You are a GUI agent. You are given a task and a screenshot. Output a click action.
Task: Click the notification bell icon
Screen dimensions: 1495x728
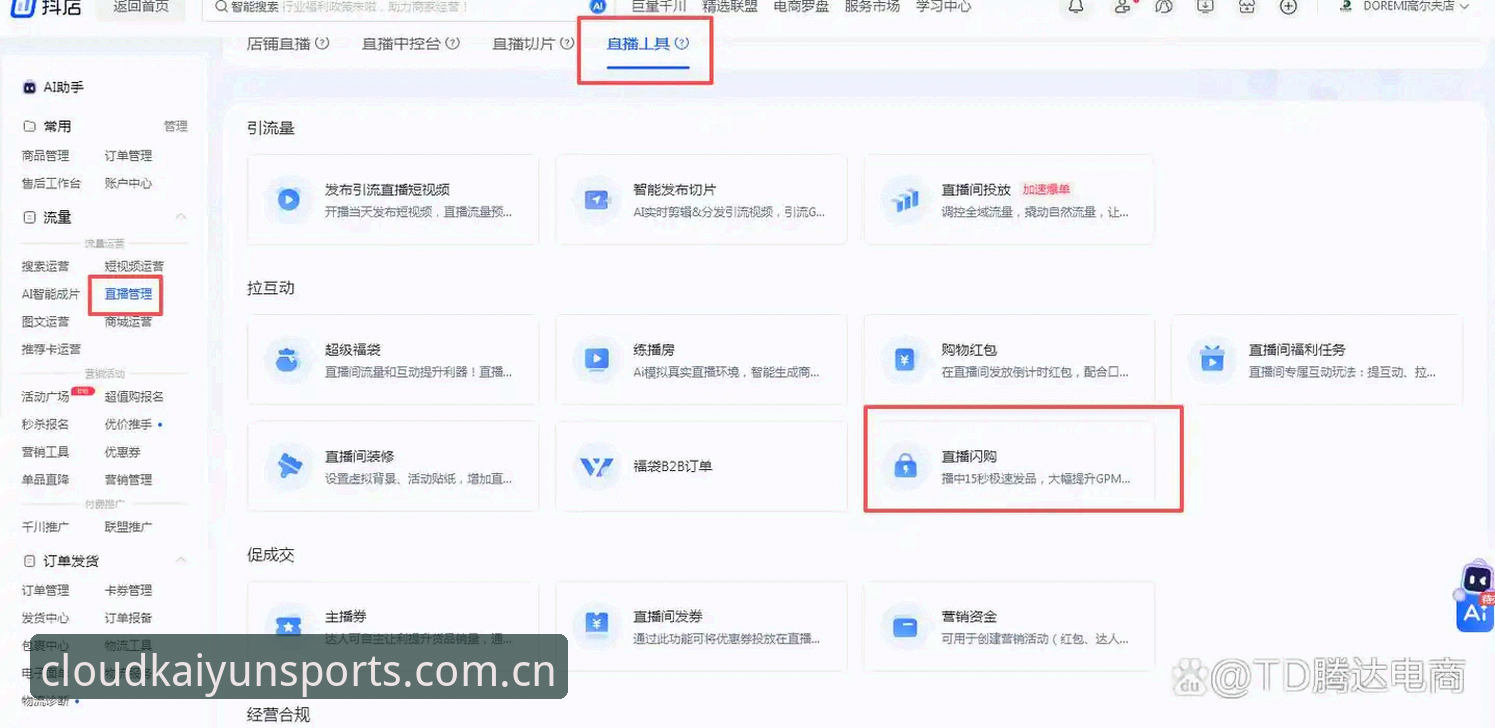point(1076,6)
